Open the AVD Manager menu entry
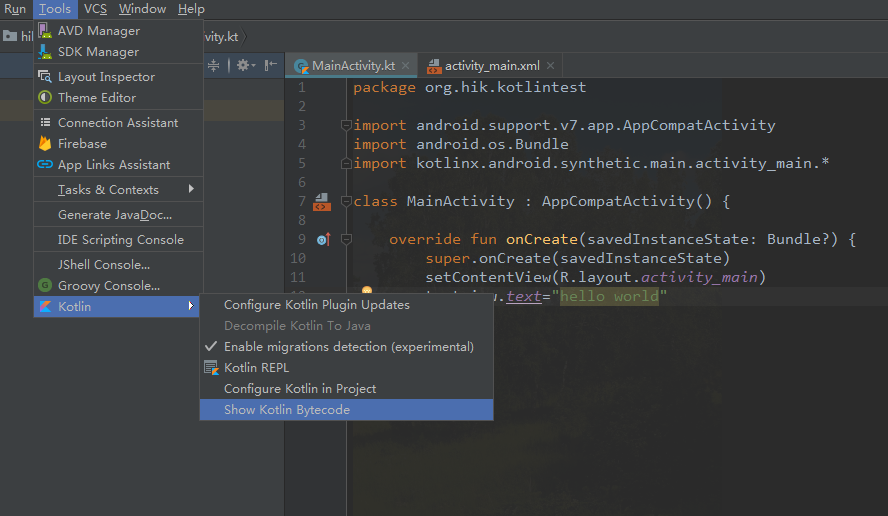This screenshot has height=516, width=888. (118, 31)
